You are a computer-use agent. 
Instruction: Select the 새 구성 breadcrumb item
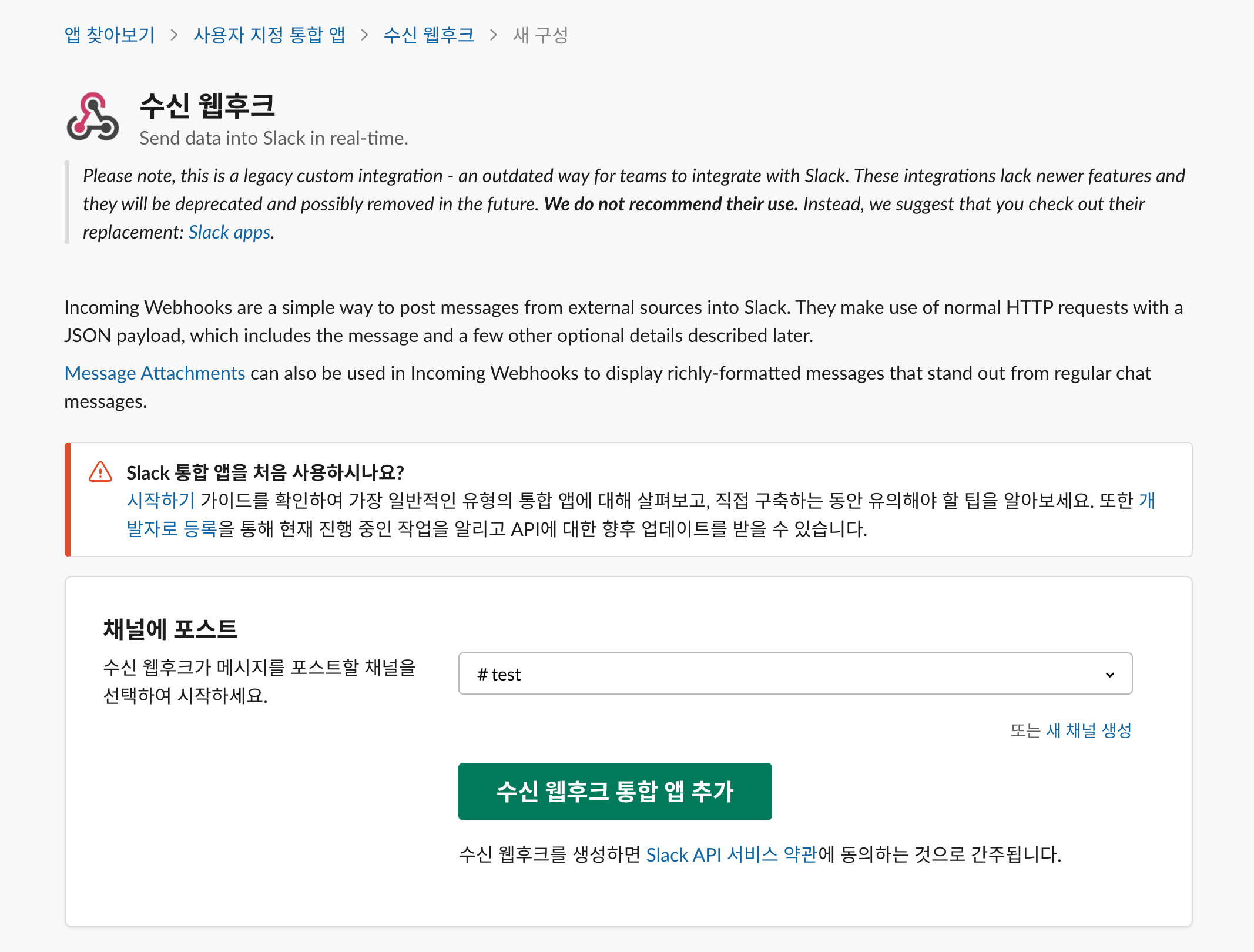(541, 35)
